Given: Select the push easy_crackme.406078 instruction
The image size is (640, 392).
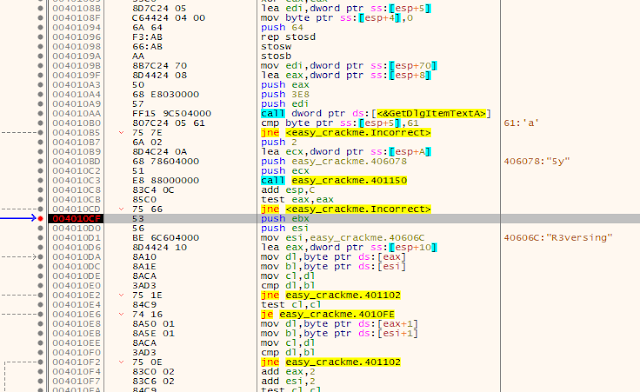Looking at the screenshot, I should (x=334, y=161).
